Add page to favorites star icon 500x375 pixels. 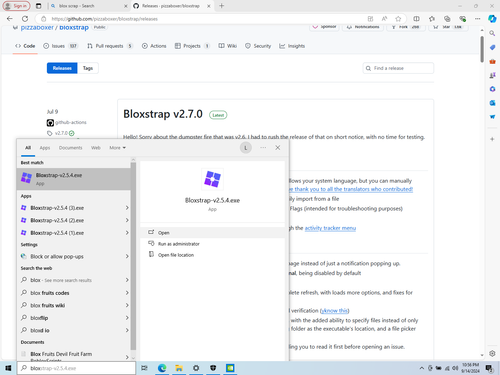tap(398, 19)
